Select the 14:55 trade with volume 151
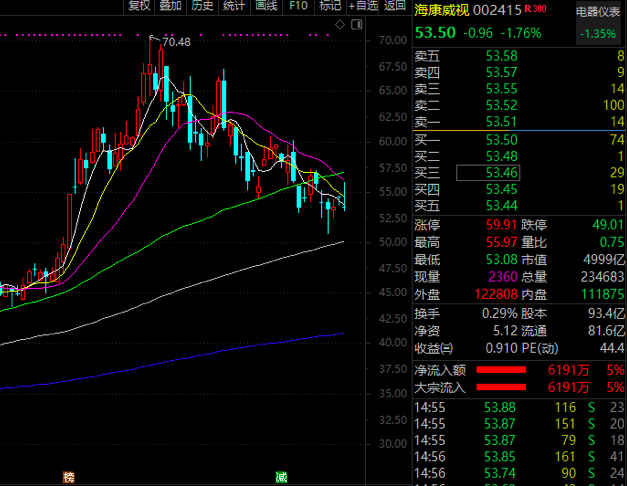The height and width of the screenshot is (486, 627). click(x=519, y=424)
